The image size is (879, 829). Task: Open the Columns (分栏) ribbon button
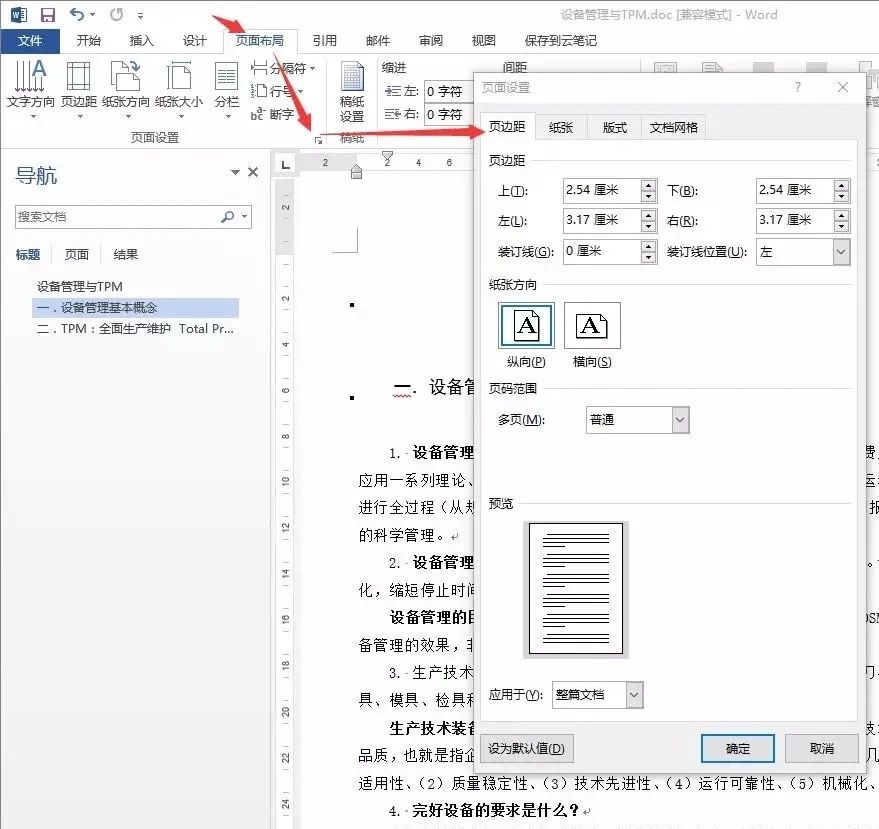226,89
